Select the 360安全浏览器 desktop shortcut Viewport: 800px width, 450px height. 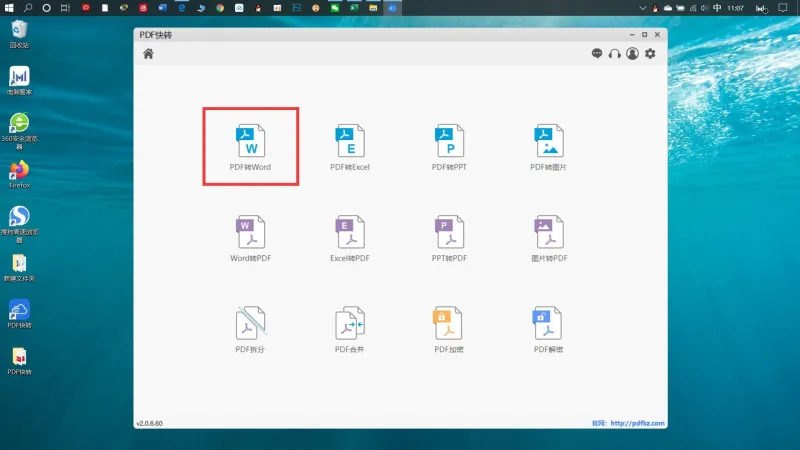pyautogui.click(x=19, y=131)
